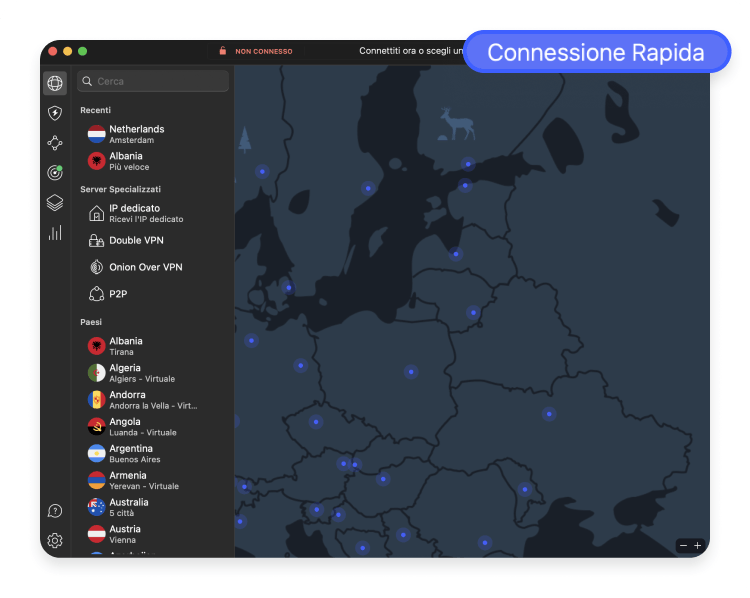Click the server dot in Ukraine
The image size is (750, 598).
(x=549, y=414)
